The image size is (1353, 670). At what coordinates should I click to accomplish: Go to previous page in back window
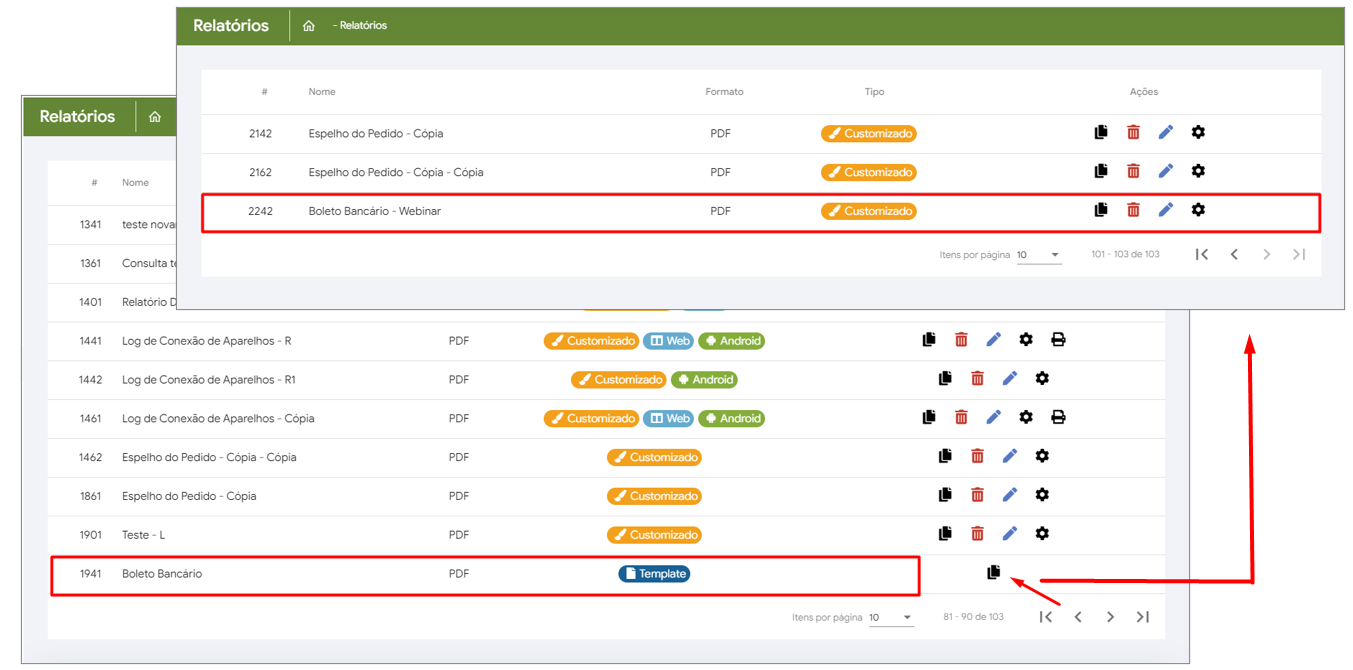click(x=1078, y=617)
